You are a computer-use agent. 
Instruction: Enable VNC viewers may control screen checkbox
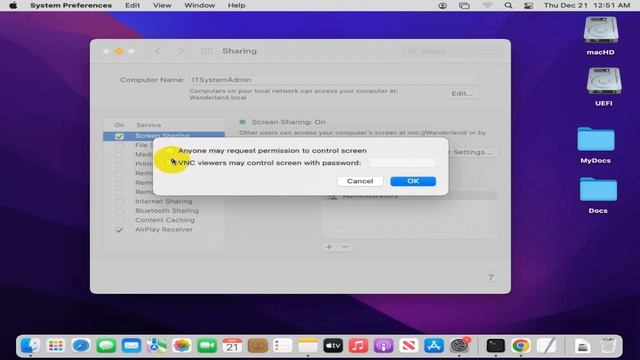click(169, 162)
